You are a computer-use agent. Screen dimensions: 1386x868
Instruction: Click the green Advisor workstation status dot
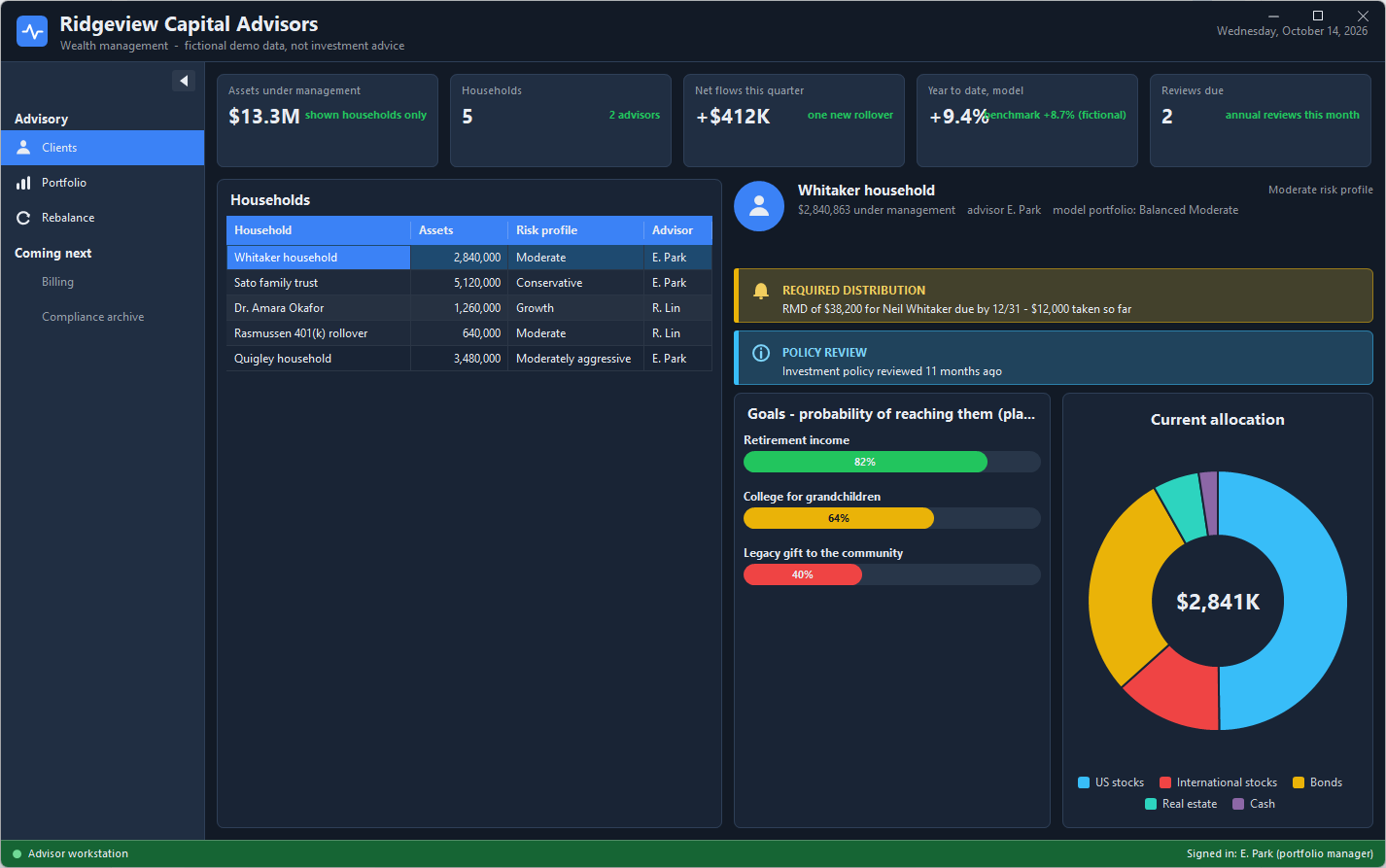pos(17,854)
